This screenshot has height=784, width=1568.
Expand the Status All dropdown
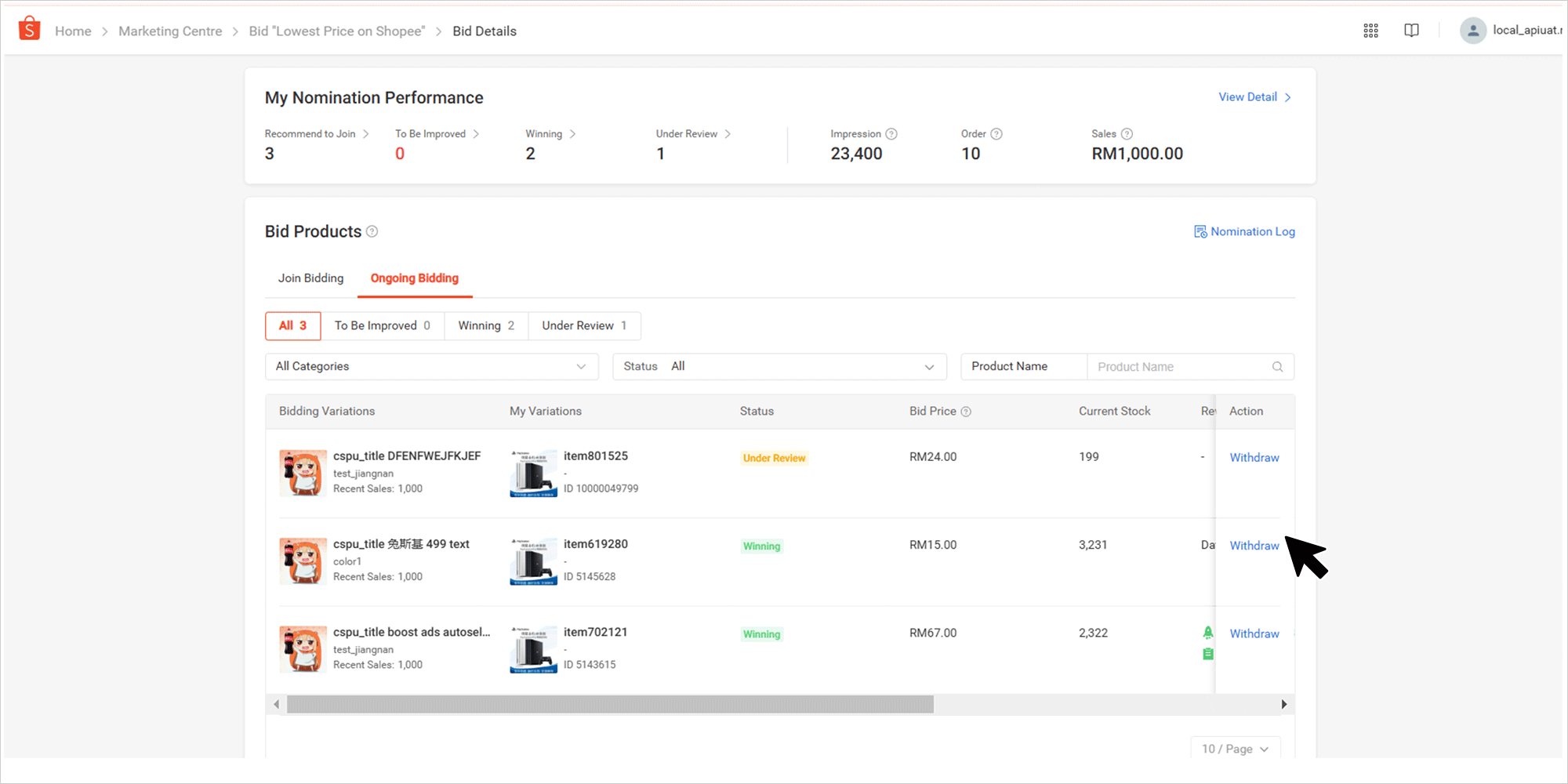click(779, 366)
